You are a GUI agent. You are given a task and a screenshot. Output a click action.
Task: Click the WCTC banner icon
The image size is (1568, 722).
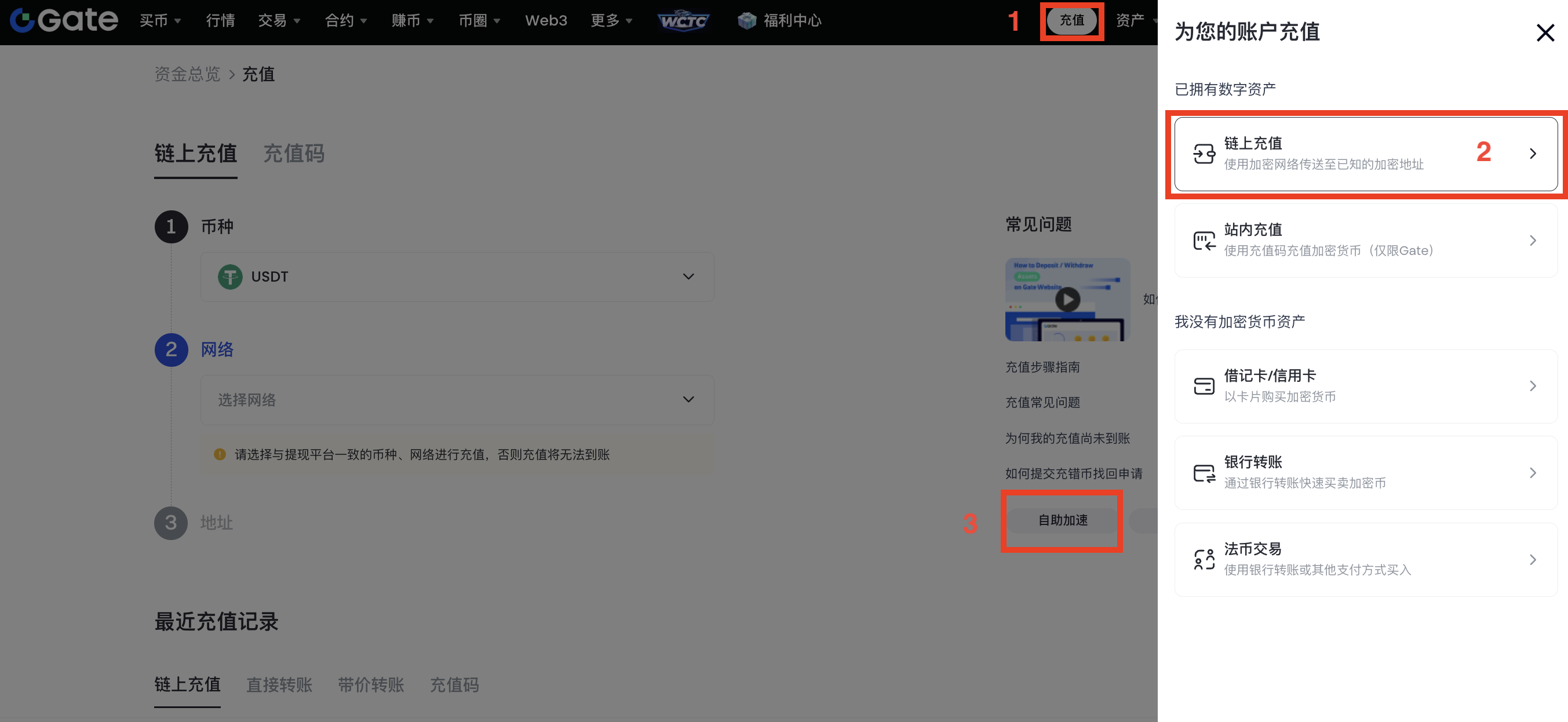click(x=683, y=21)
